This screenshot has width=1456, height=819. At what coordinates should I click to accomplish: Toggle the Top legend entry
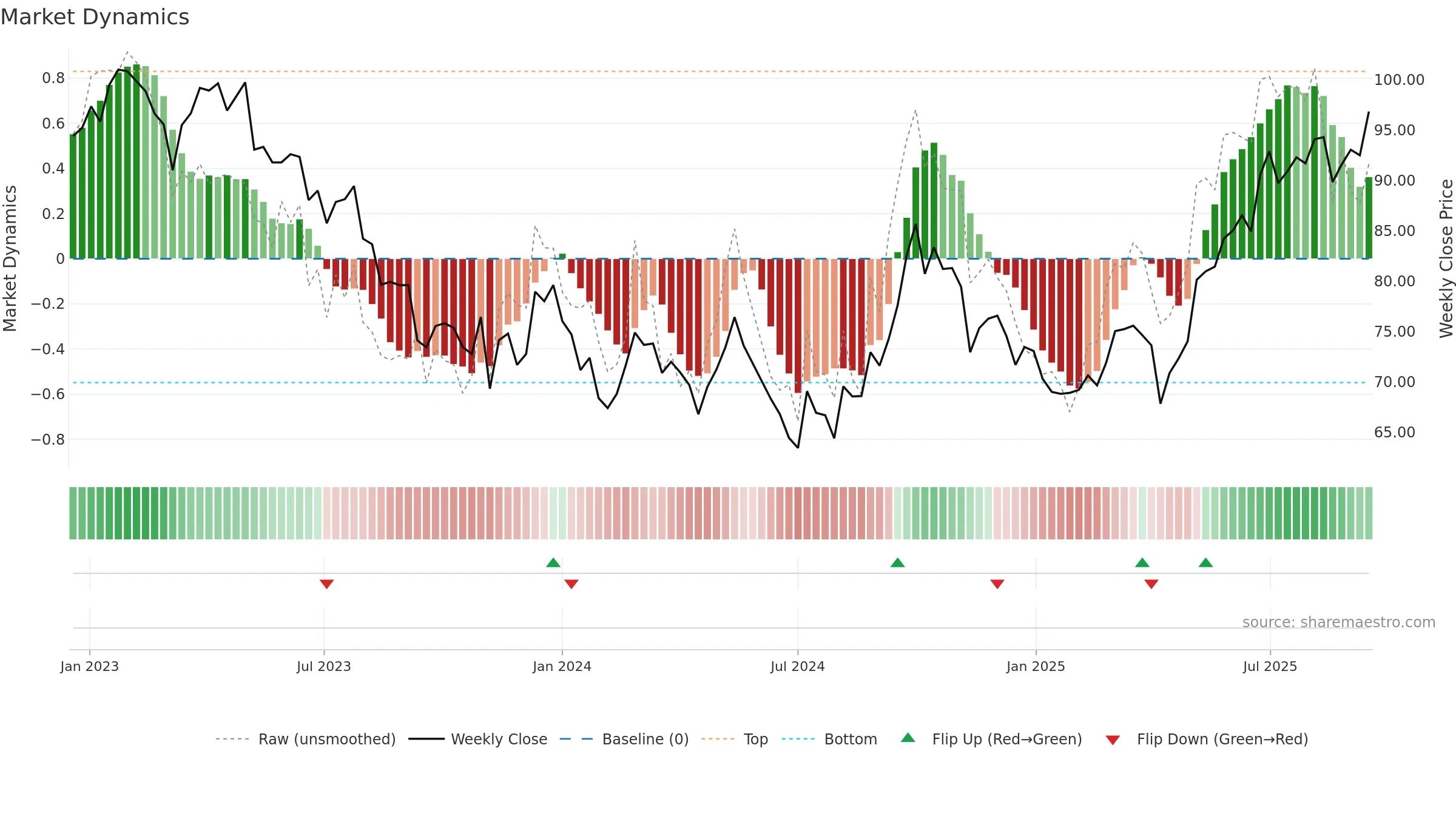pos(734,739)
